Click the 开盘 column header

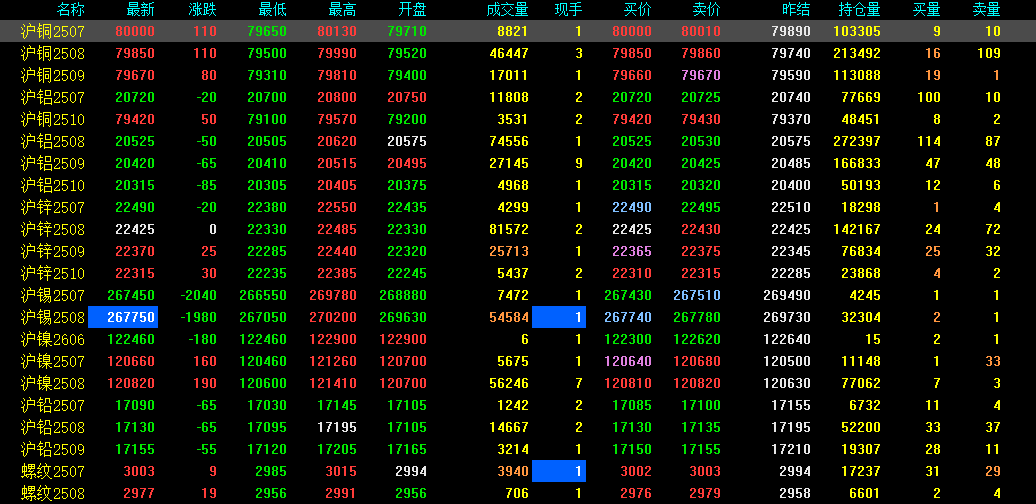click(412, 9)
